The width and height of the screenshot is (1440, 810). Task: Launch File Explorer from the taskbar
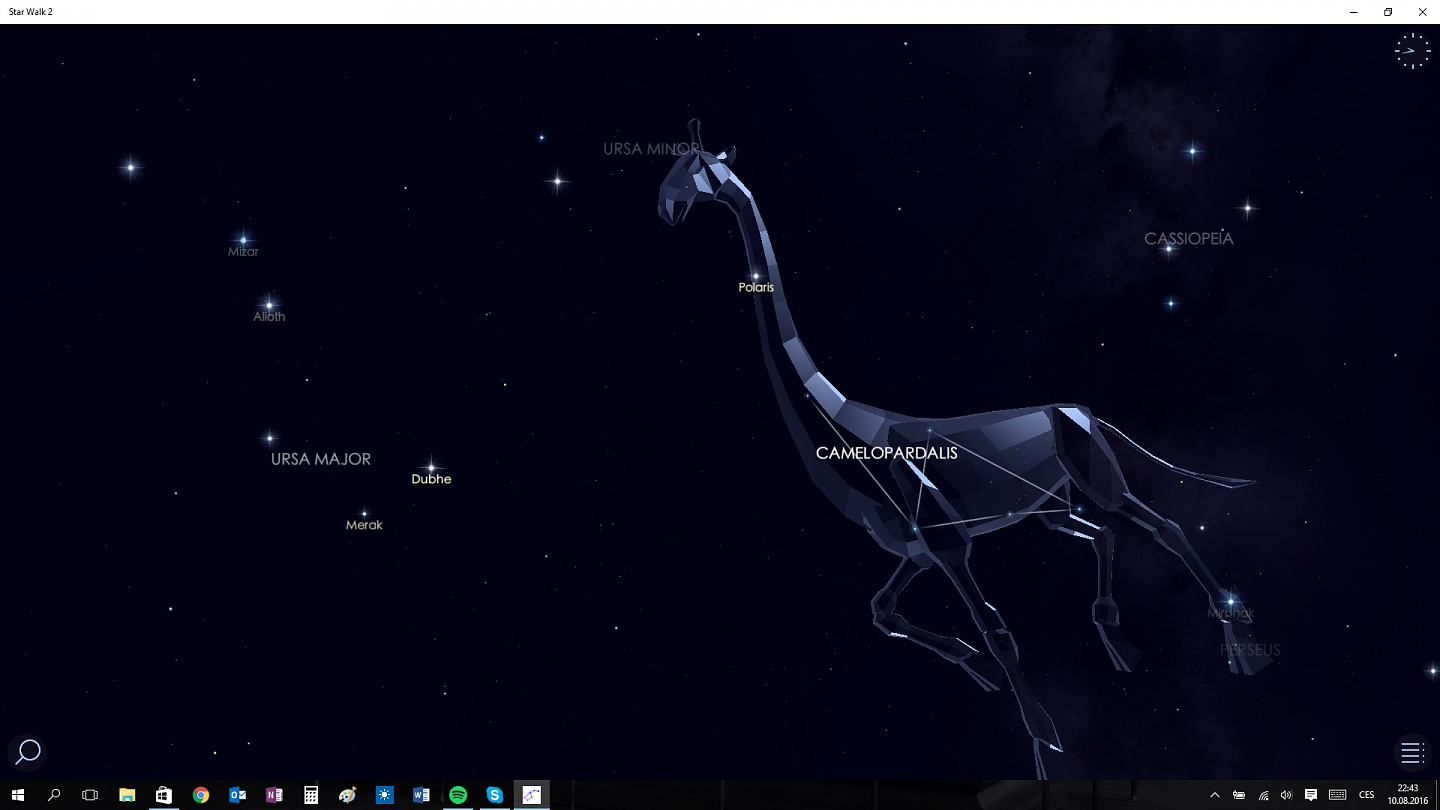(x=127, y=795)
